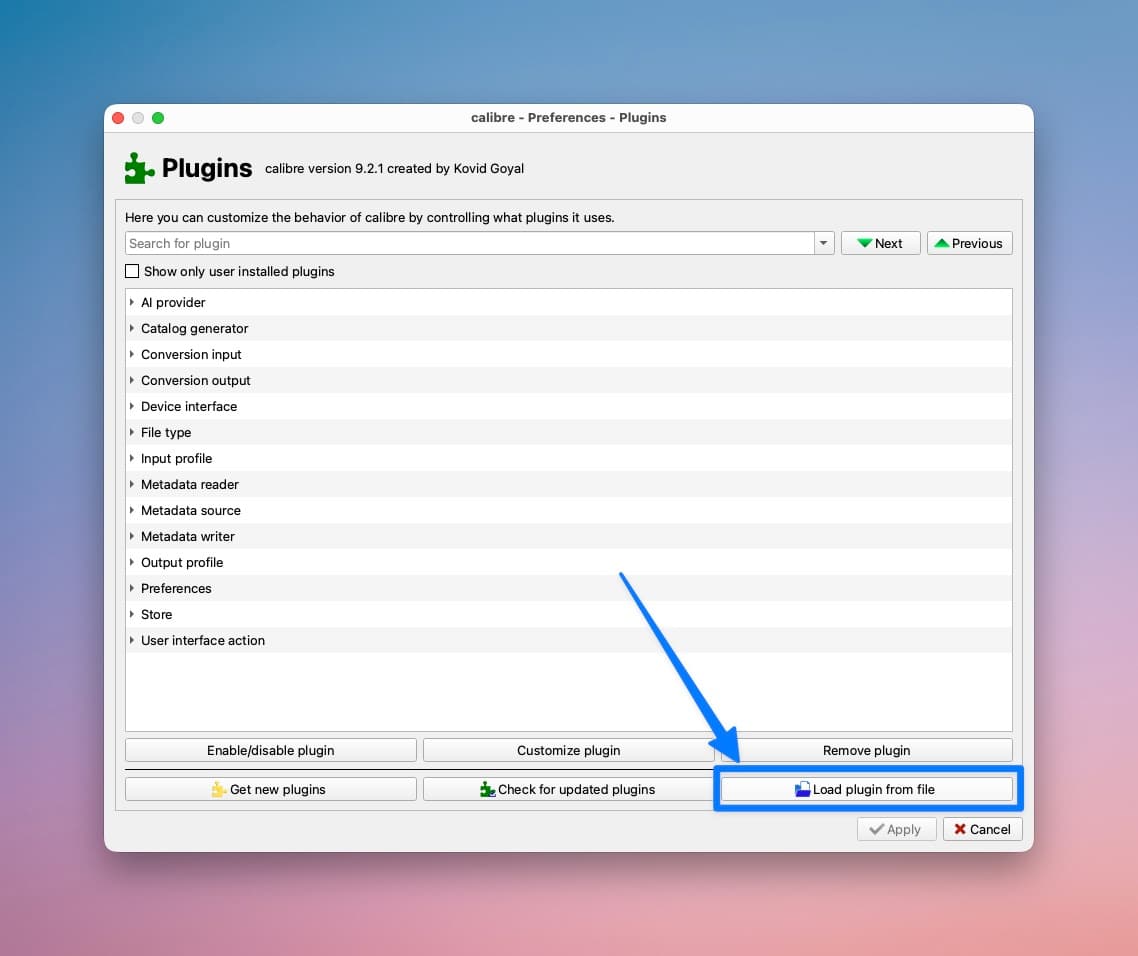Expand the User interface action category
Image resolution: width=1138 pixels, height=956 pixels.
[131, 640]
